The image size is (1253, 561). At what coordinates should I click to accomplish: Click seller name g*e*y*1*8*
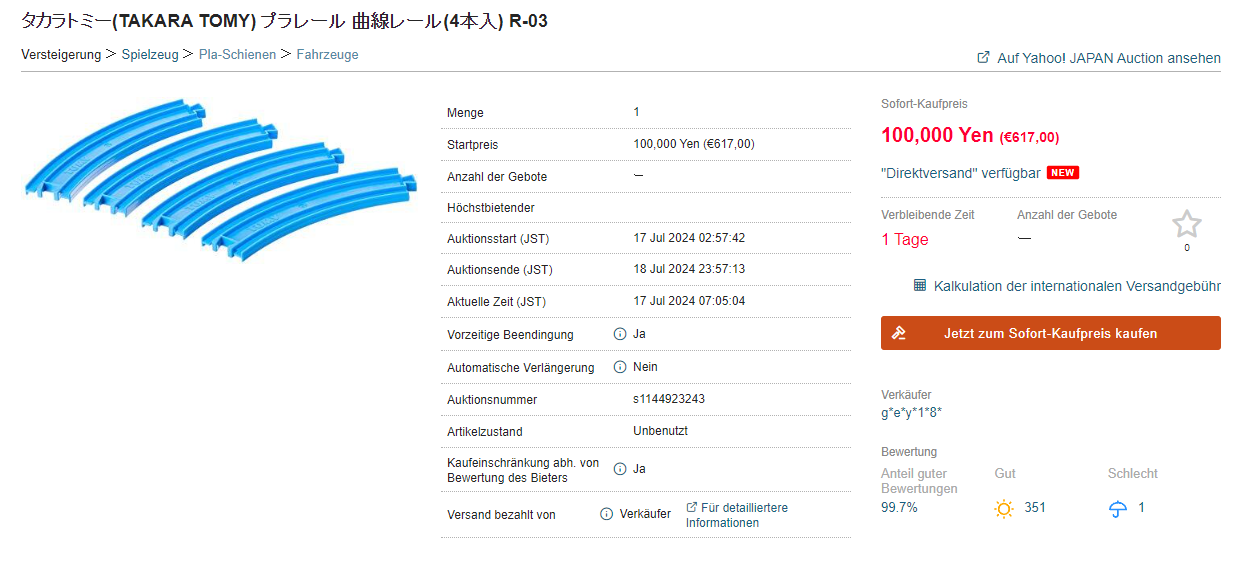click(912, 413)
